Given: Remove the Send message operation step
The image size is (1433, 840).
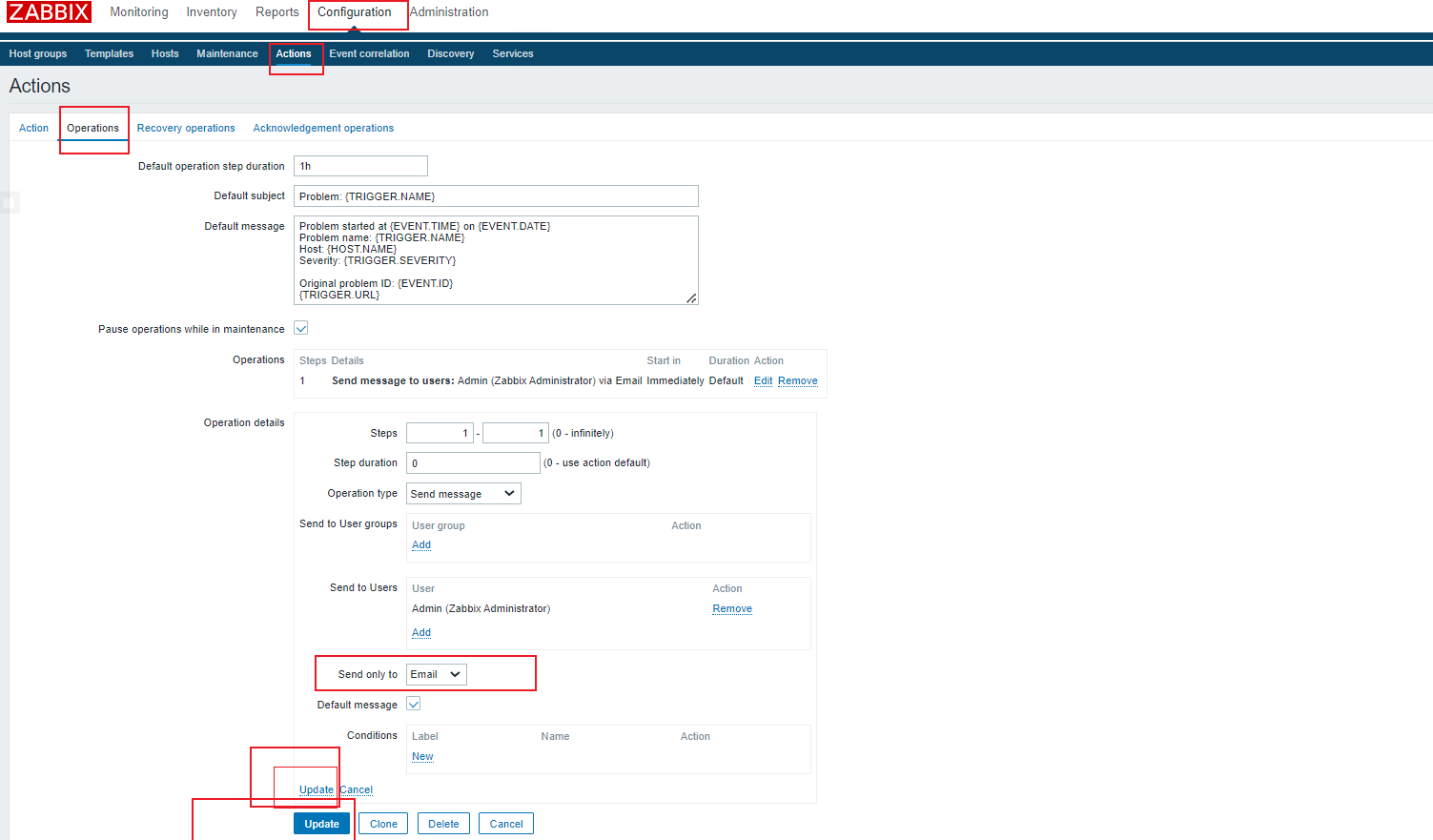Looking at the screenshot, I should [x=798, y=380].
